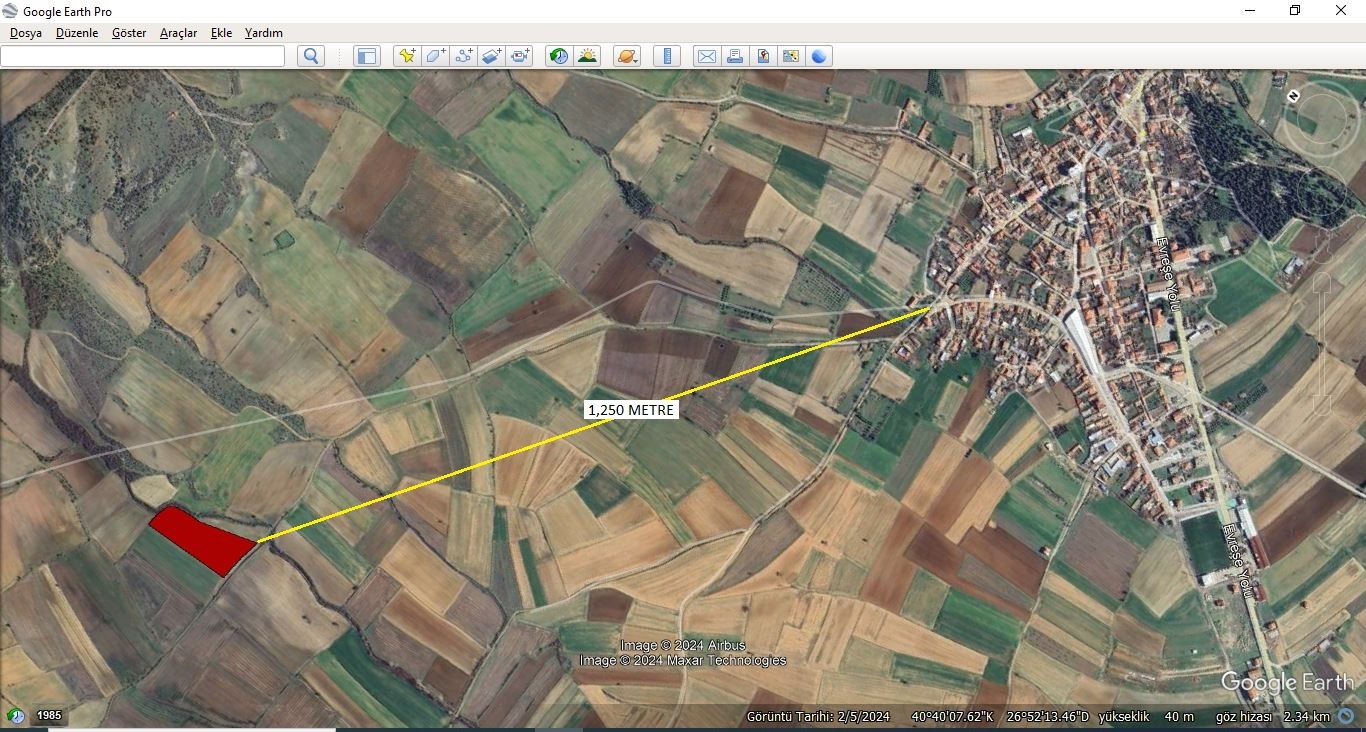Select the add polygon tool

point(435,56)
